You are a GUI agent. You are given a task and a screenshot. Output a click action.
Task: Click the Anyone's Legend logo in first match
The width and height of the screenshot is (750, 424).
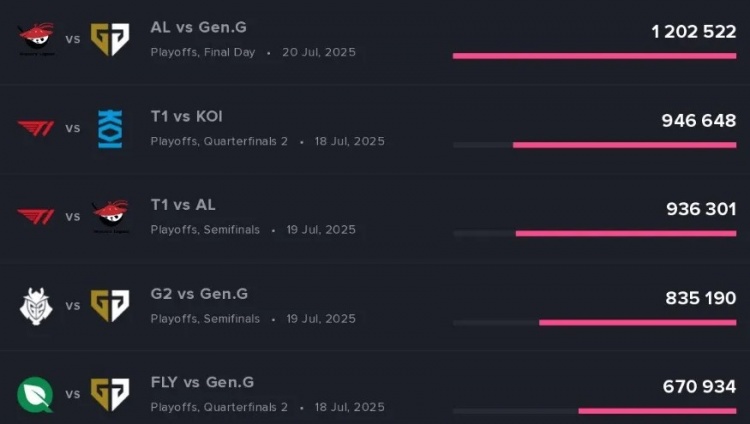click(36, 39)
